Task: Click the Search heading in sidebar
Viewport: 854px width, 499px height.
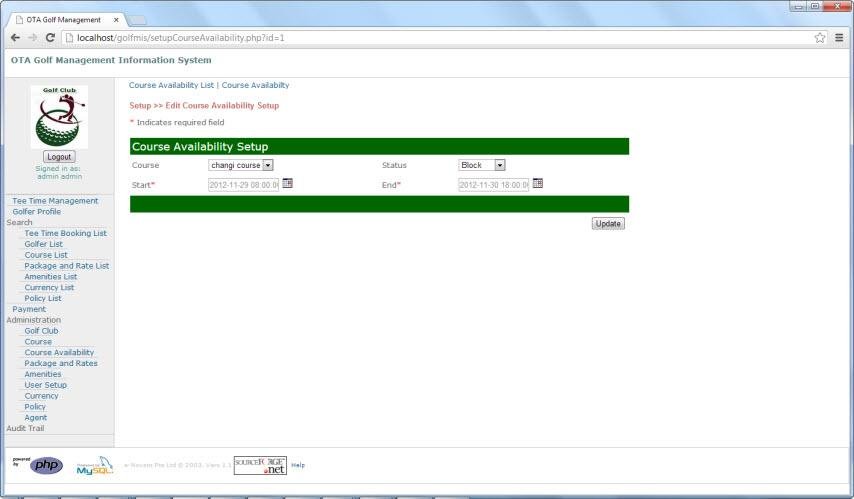Action: (19, 222)
